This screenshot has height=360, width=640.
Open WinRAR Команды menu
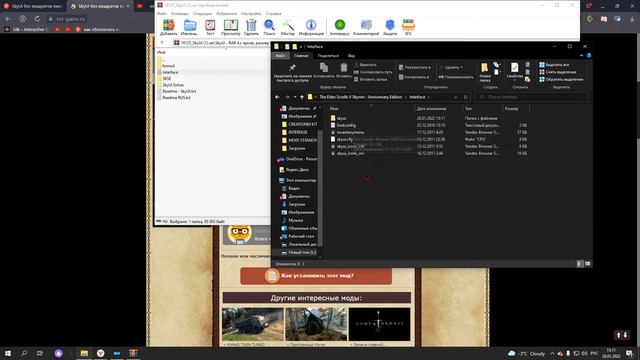pos(180,13)
